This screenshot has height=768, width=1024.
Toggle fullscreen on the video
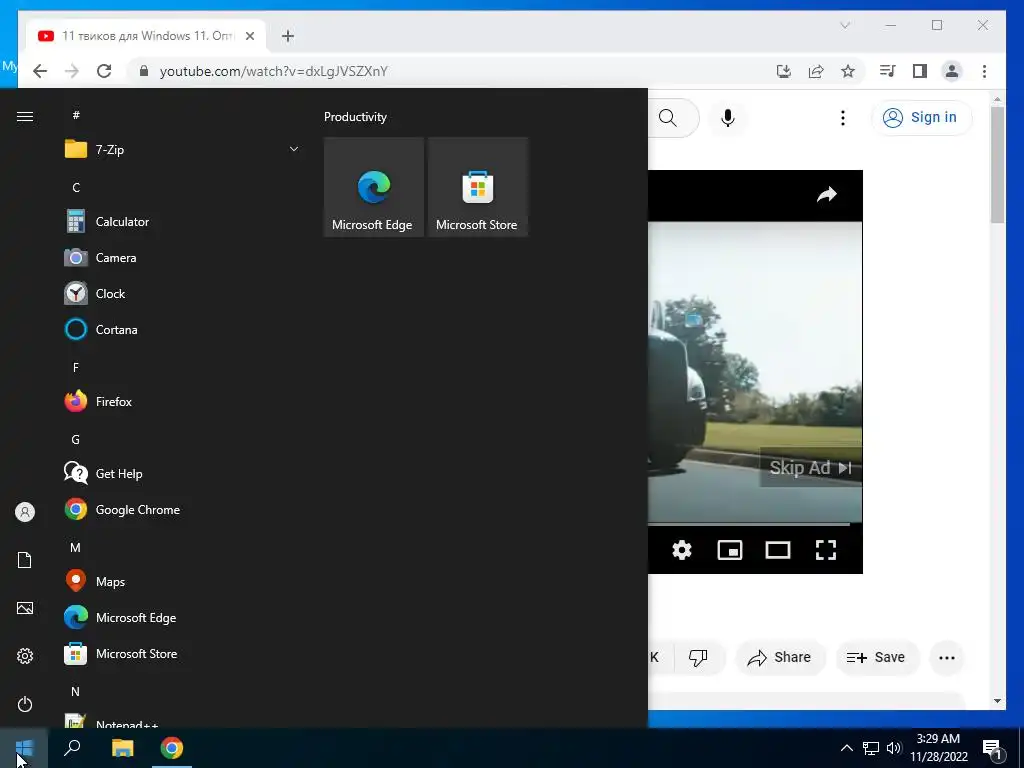(x=826, y=550)
